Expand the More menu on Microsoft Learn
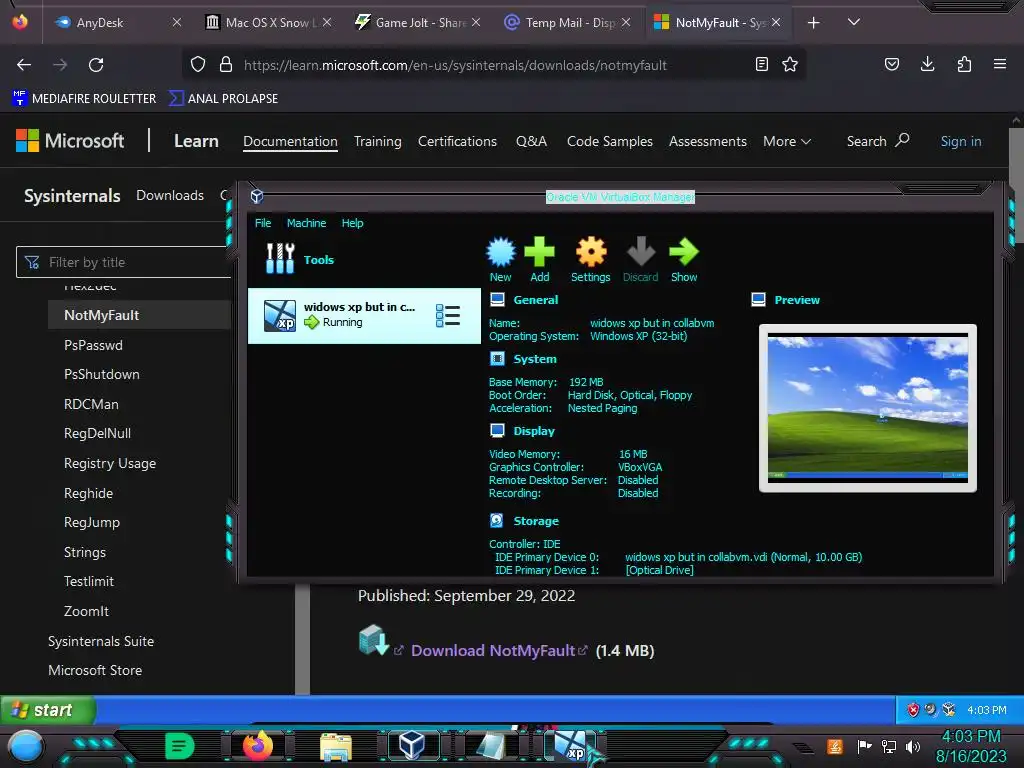This screenshot has height=768, width=1024. [x=787, y=141]
